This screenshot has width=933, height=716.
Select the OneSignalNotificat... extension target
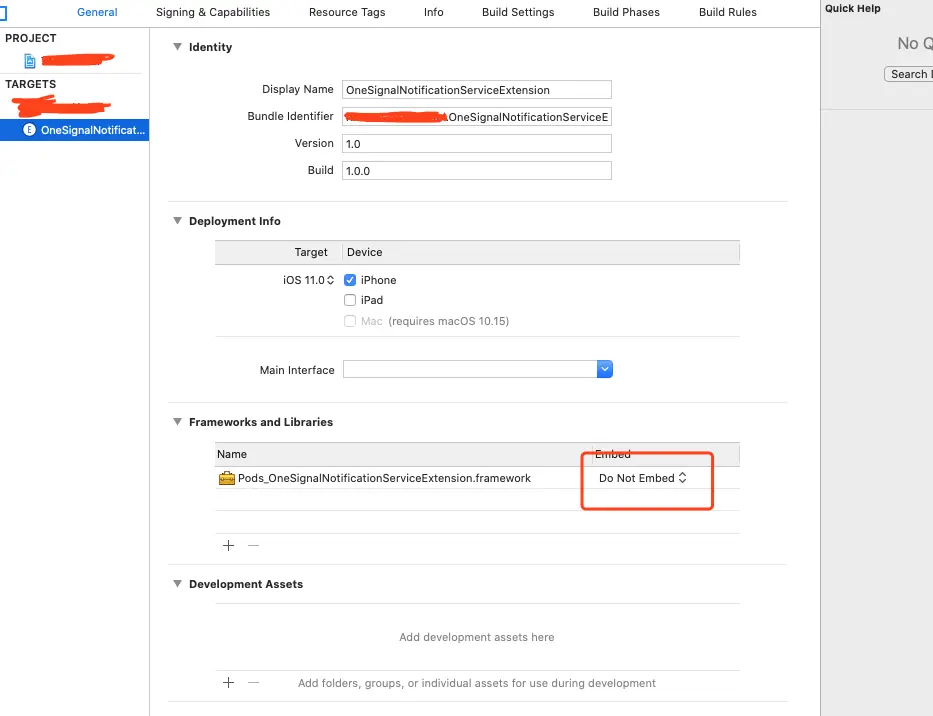point(74,130)
